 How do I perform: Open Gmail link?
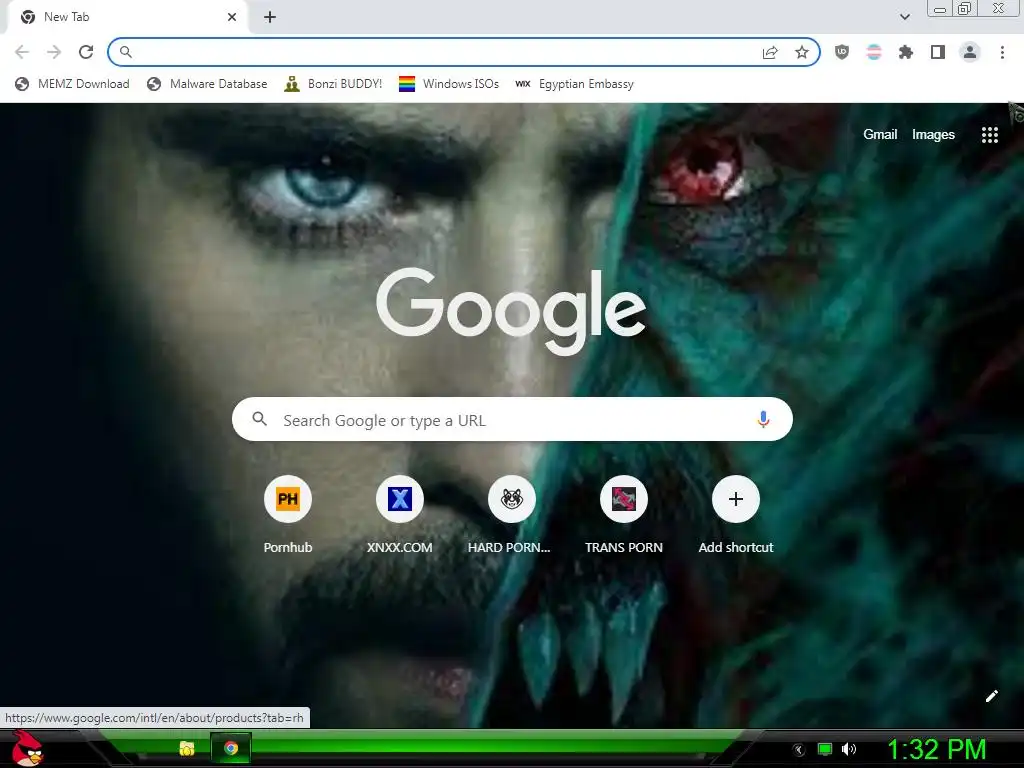pos(880,135)
